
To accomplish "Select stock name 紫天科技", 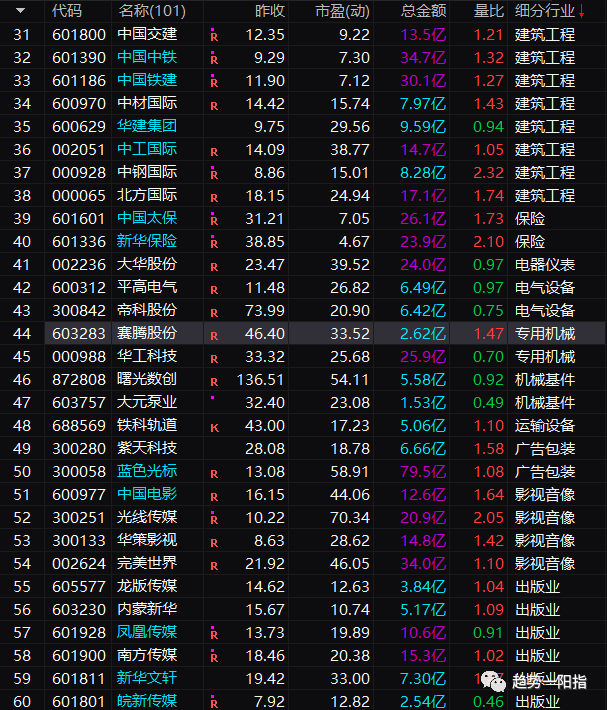I will [147, 448].
